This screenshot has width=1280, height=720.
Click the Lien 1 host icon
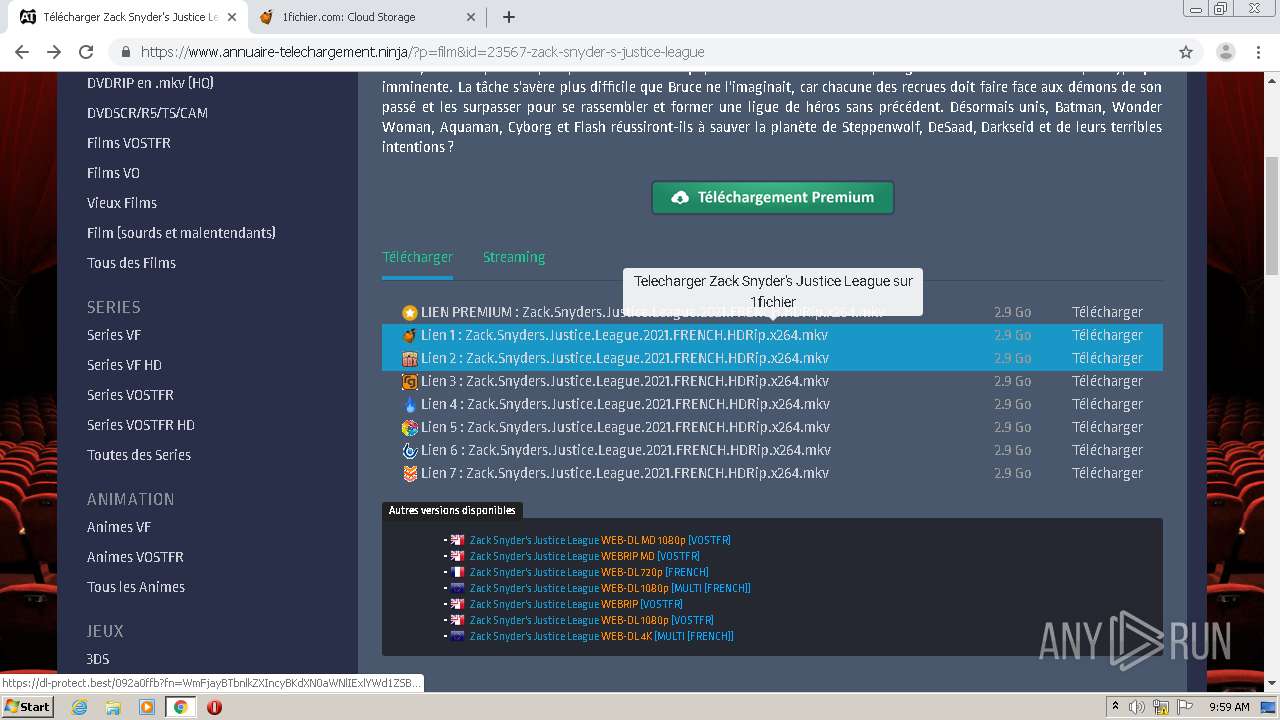(x=409, y=336)
